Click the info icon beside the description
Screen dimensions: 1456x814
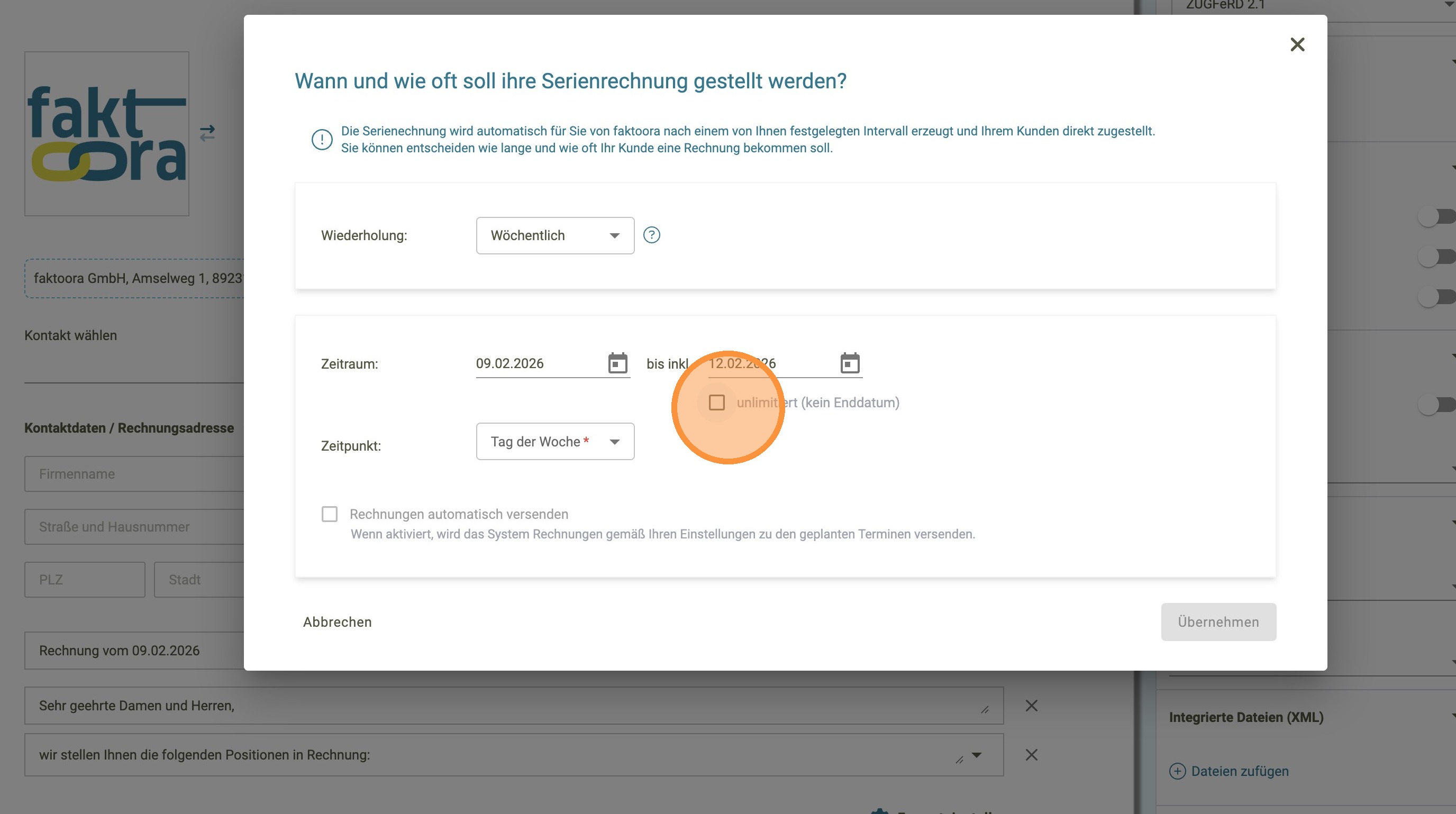(x=322, y=140)
